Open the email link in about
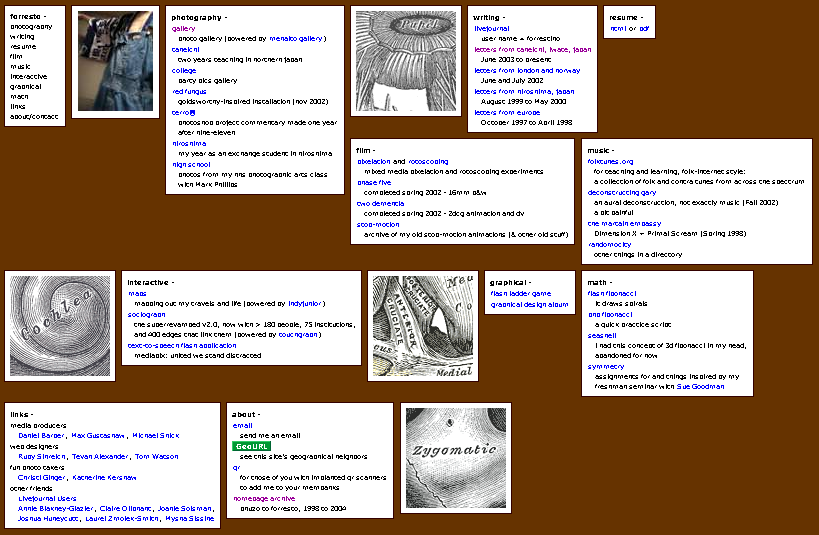819x535 pixels. tap(242, 426)
